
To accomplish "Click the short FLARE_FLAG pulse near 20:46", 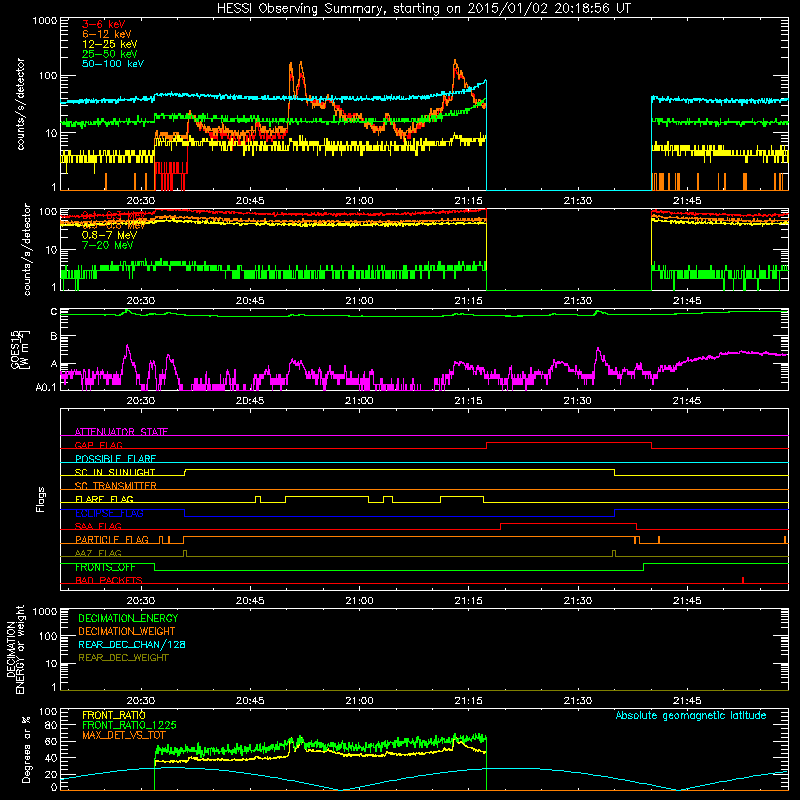I will click(x=258, y=499).
